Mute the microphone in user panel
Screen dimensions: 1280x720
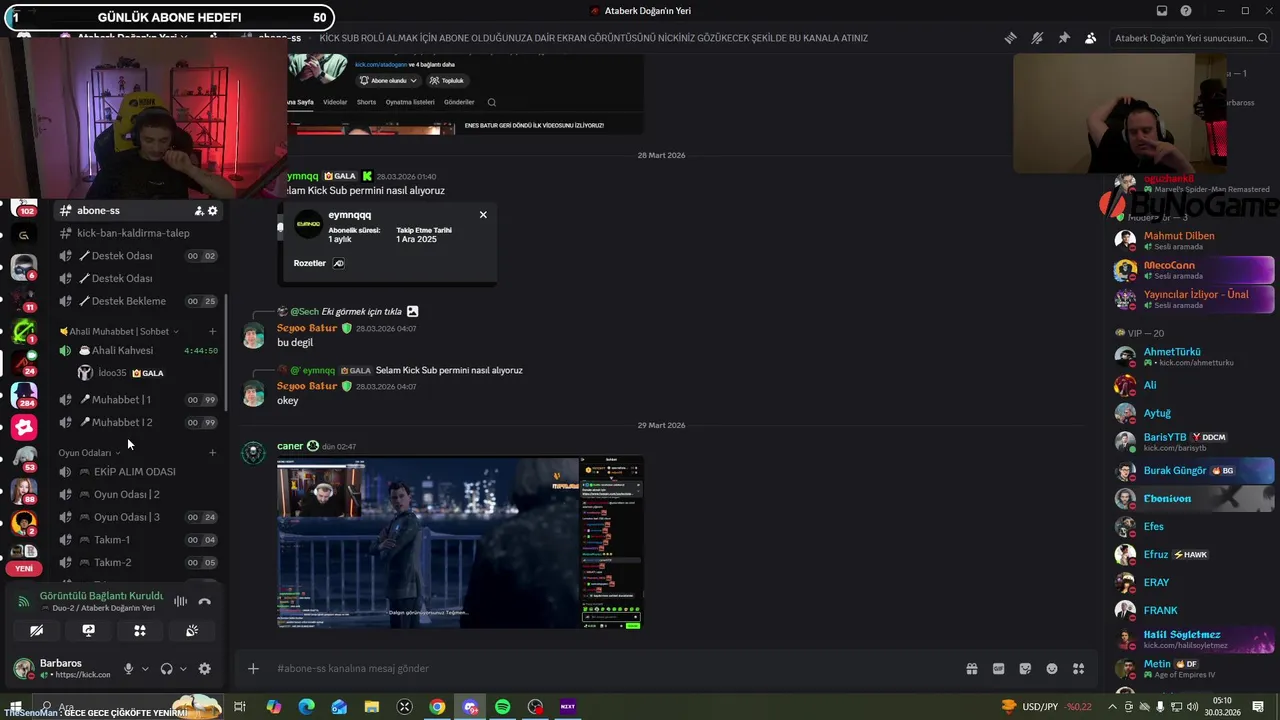(128, 669)
